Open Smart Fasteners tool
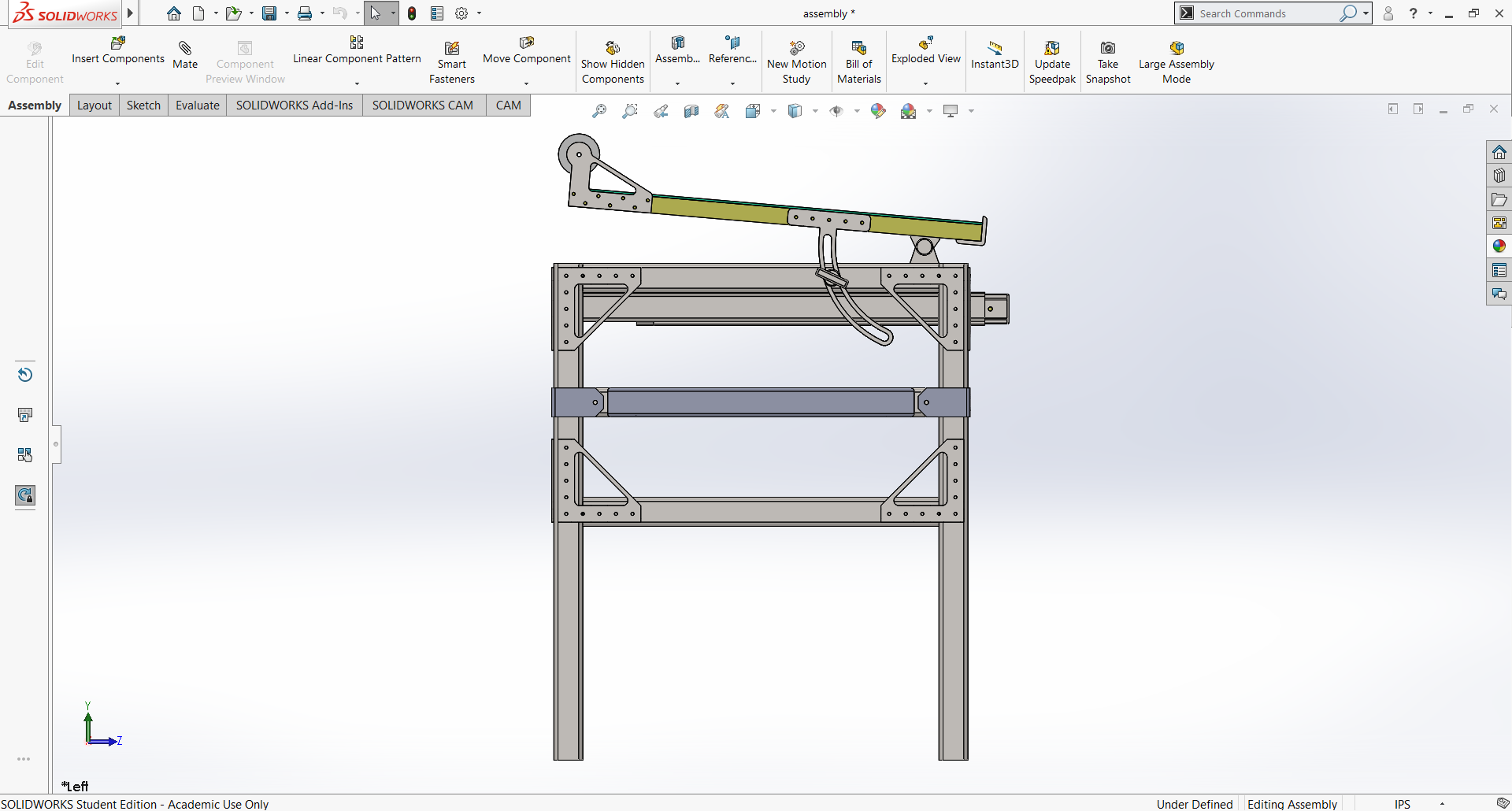The width and height of the screenshot is (1512, 811). [452, 62]
